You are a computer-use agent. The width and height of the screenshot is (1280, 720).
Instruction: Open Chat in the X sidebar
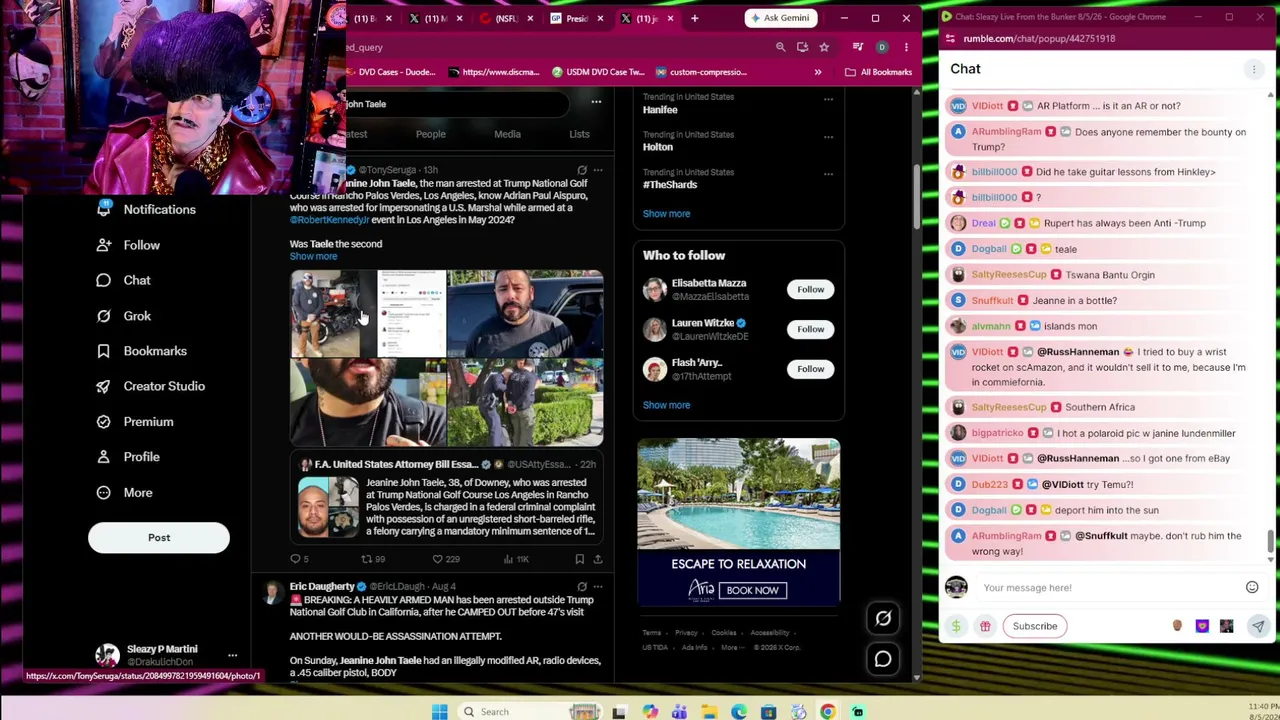pos(123,280)
